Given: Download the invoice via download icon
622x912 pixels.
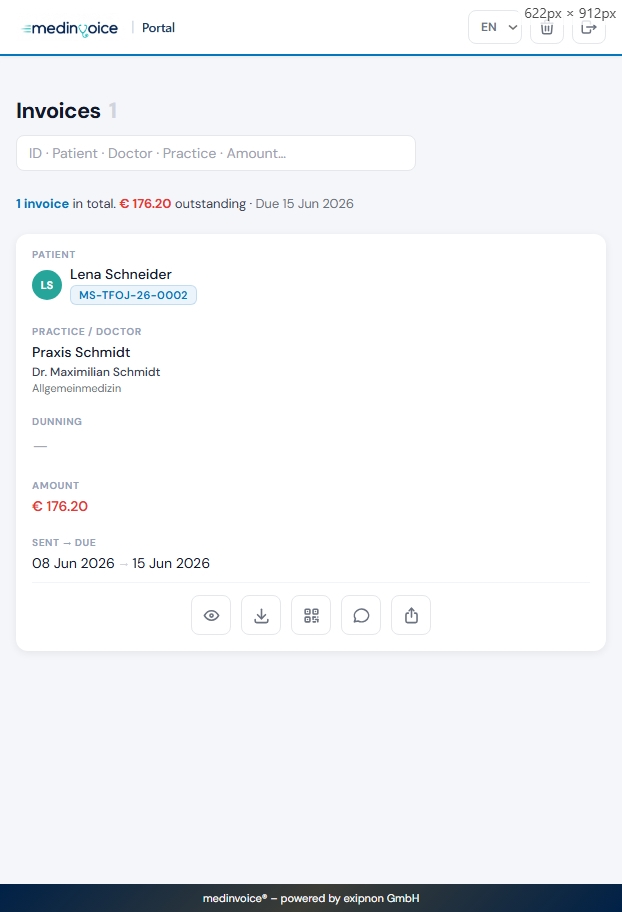Looking at the screenshot, I should tap(261, 615).
